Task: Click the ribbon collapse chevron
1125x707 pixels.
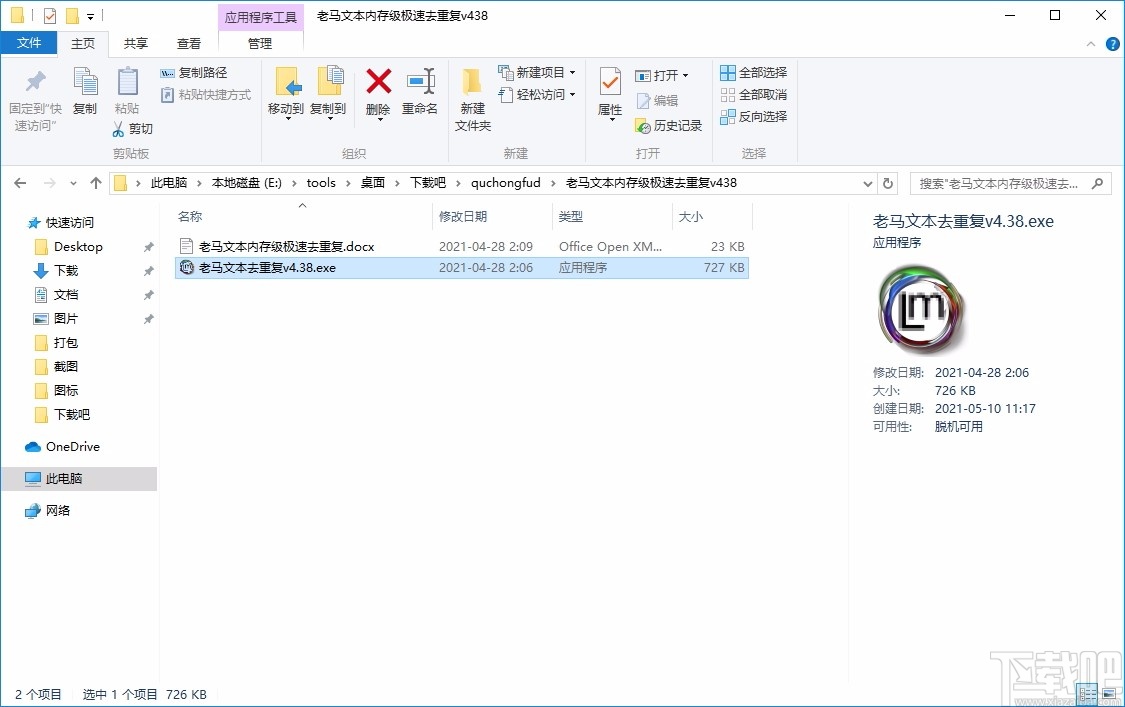Action: [x=1090, y=43]
